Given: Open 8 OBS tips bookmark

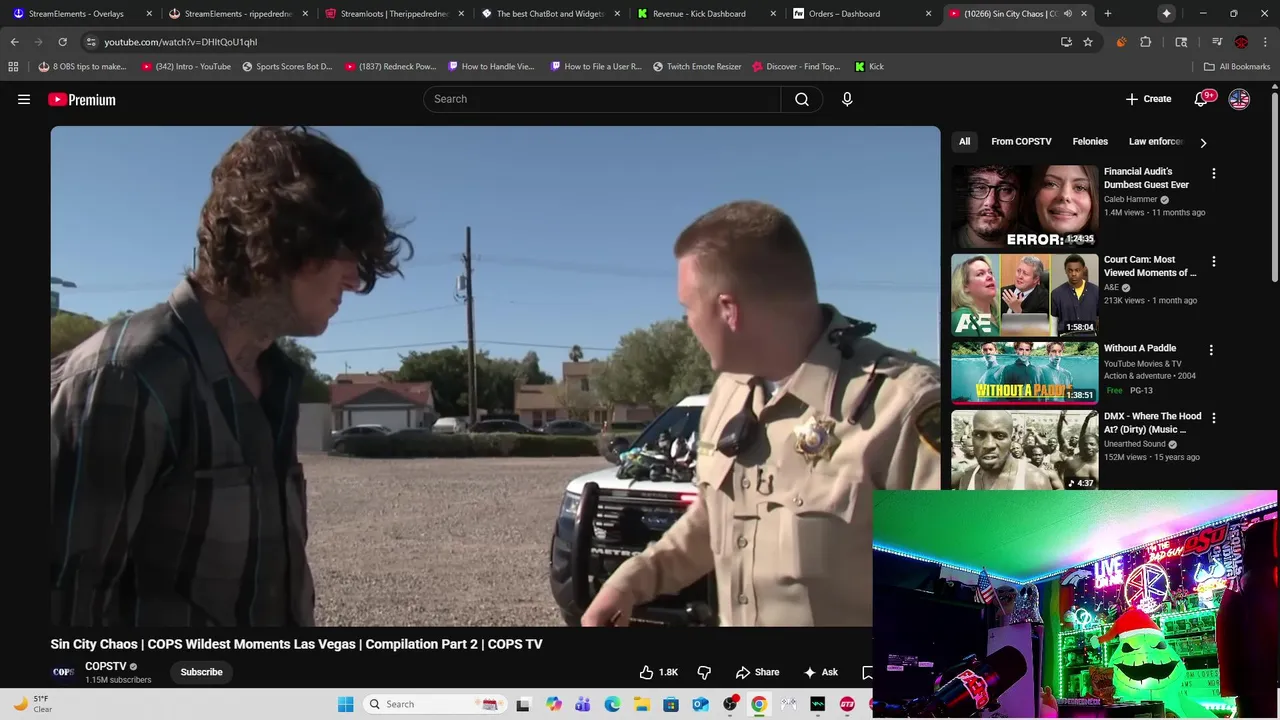Looking at the screenshot, I should 82,67.
